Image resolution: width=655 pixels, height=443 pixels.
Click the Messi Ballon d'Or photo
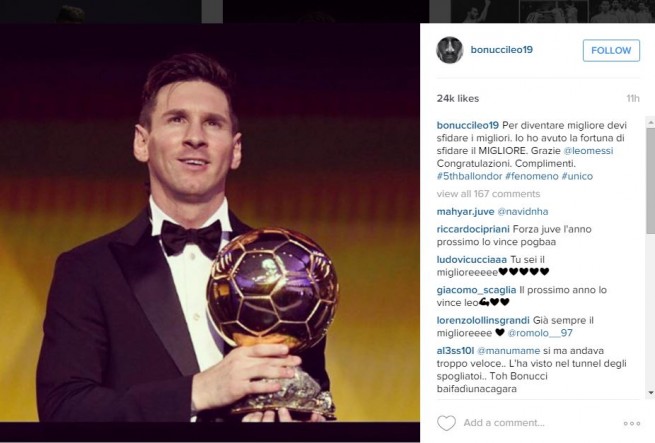210,222
